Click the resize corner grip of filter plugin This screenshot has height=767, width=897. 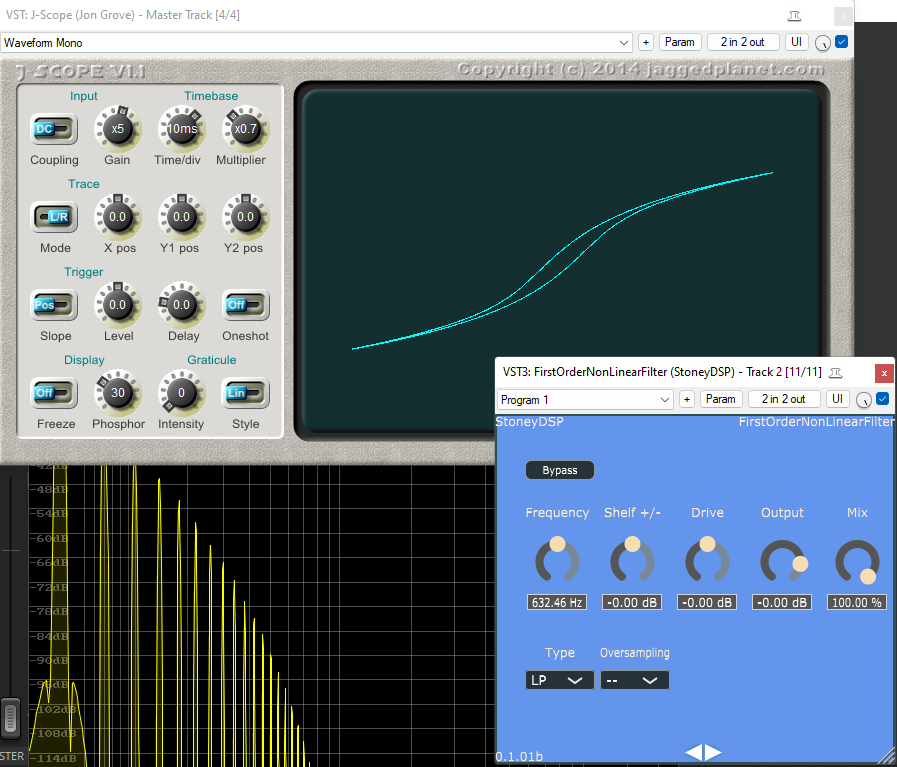coord(887,758)
